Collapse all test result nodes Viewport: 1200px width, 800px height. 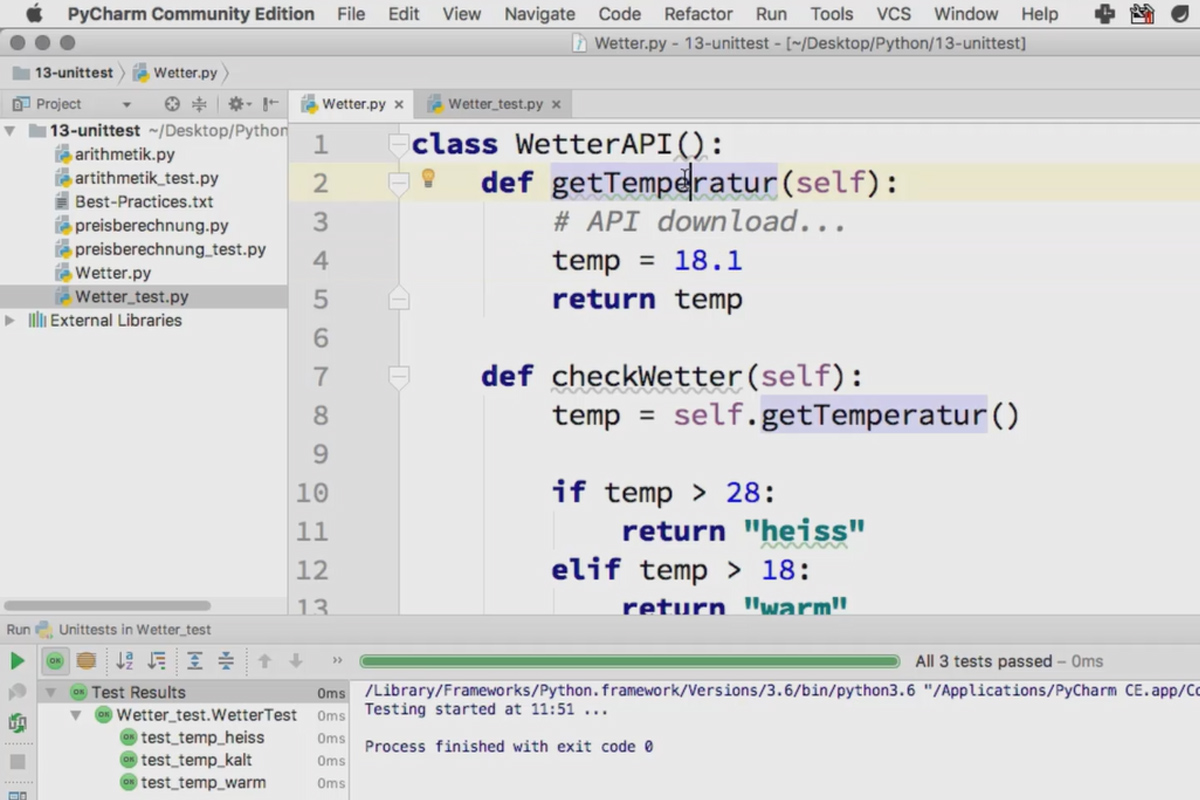coord(226,661)
